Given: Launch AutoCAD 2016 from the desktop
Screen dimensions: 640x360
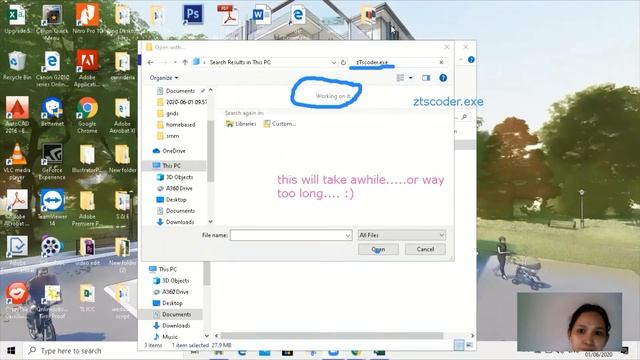Looking at the screenshot, I should point(17,115).
